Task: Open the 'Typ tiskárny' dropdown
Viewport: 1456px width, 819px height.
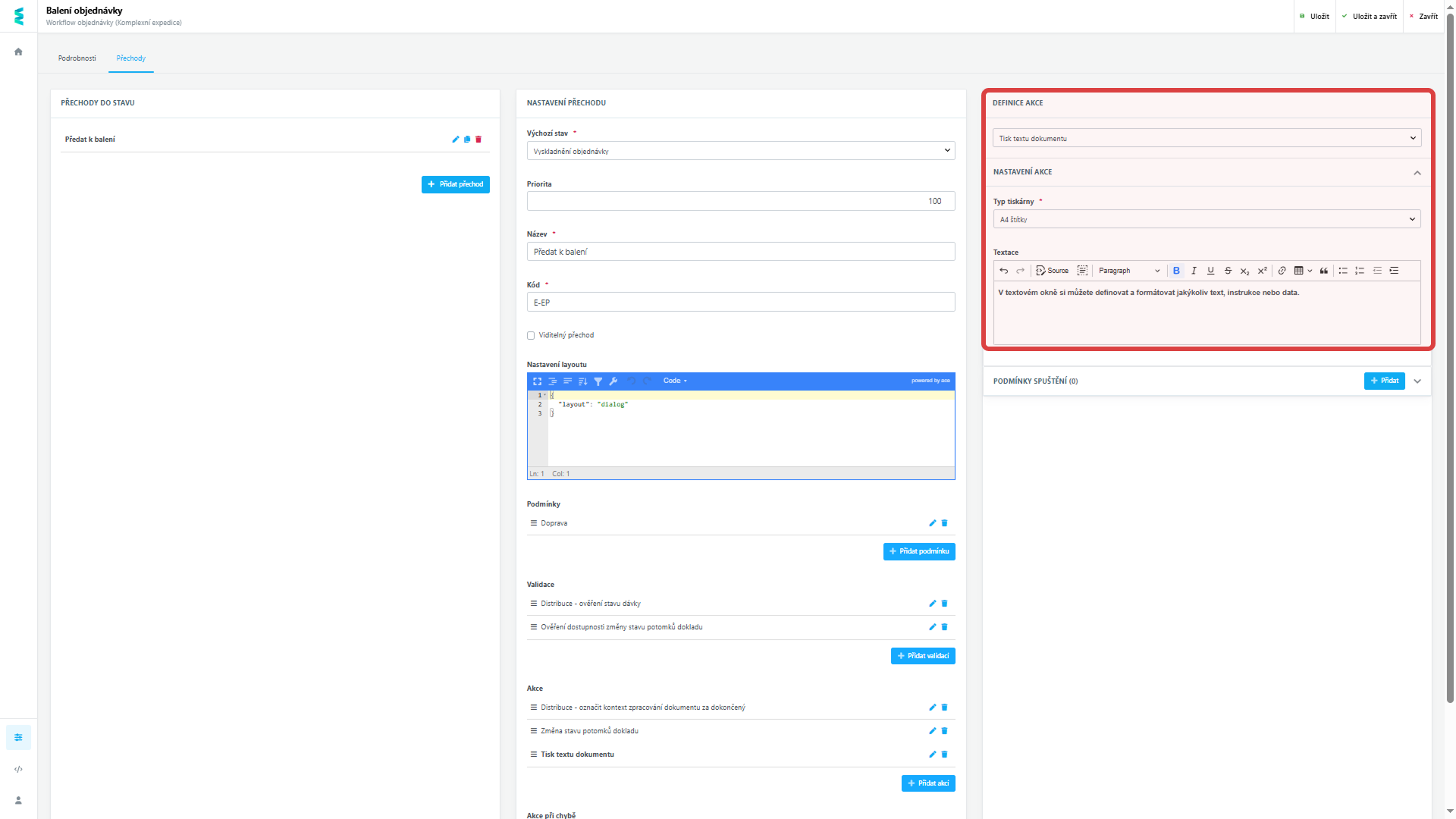Action: coord(1206,219)
